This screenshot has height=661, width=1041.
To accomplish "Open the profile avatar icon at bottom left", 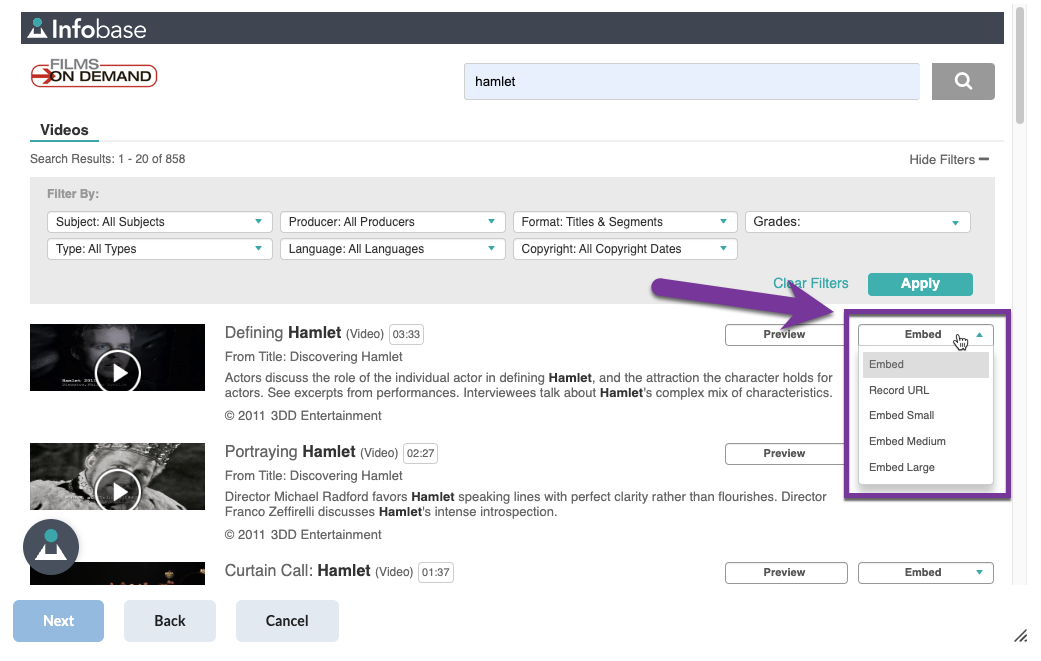I will pyautogui.click(x=50, y=547).
